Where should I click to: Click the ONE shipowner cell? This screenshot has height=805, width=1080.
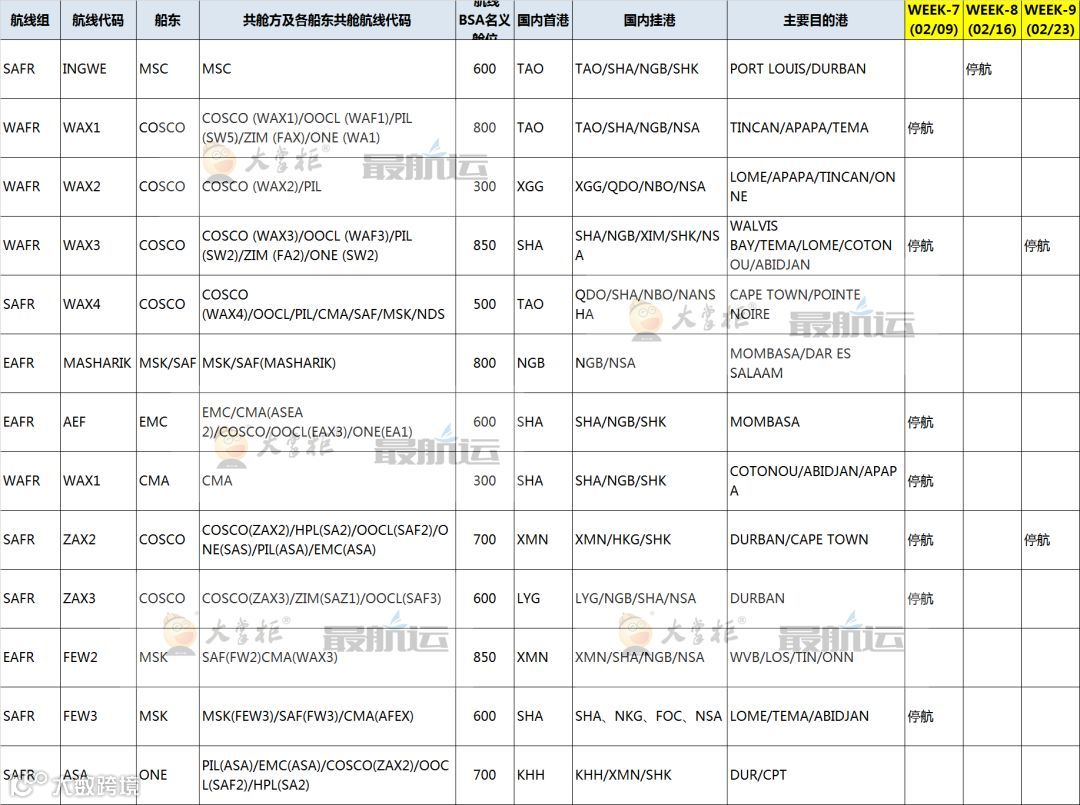point(167,775)
